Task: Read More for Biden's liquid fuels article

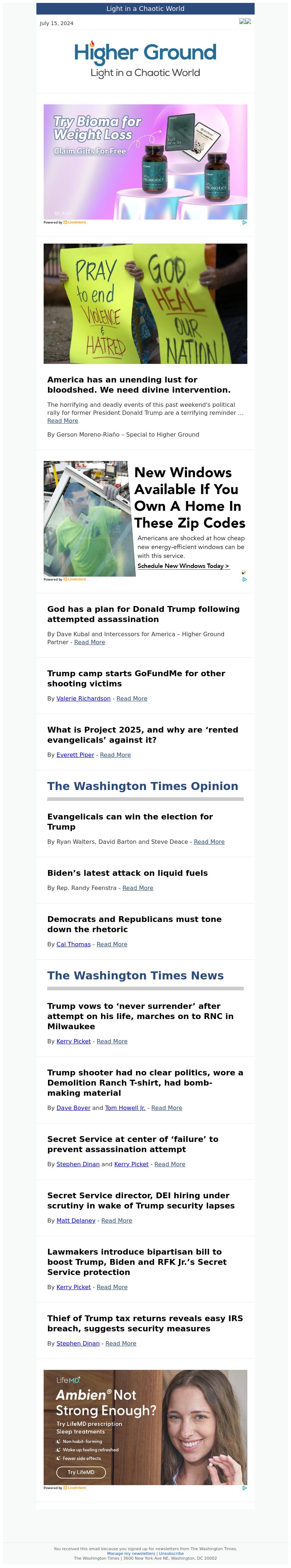Action: [x=137, y=887]
